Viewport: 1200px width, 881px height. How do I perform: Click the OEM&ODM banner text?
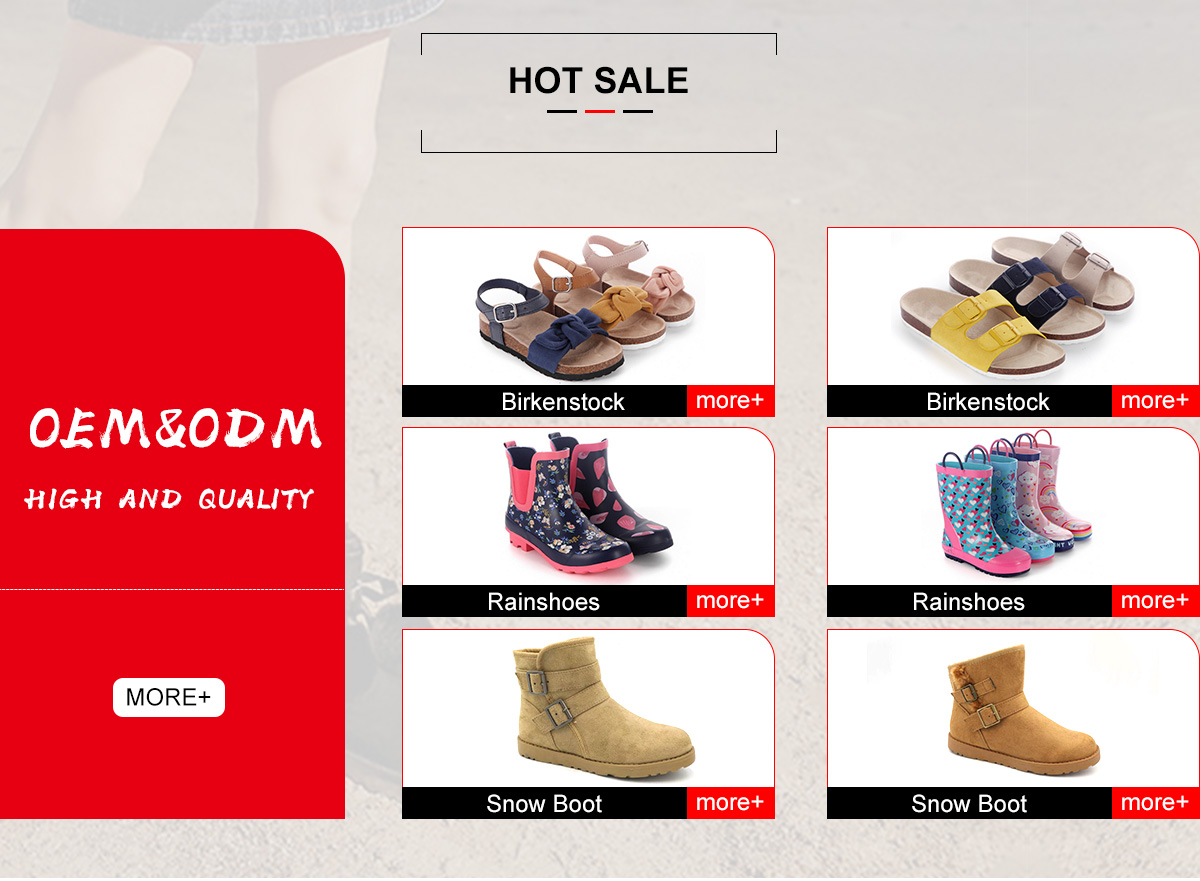(175, 427)
